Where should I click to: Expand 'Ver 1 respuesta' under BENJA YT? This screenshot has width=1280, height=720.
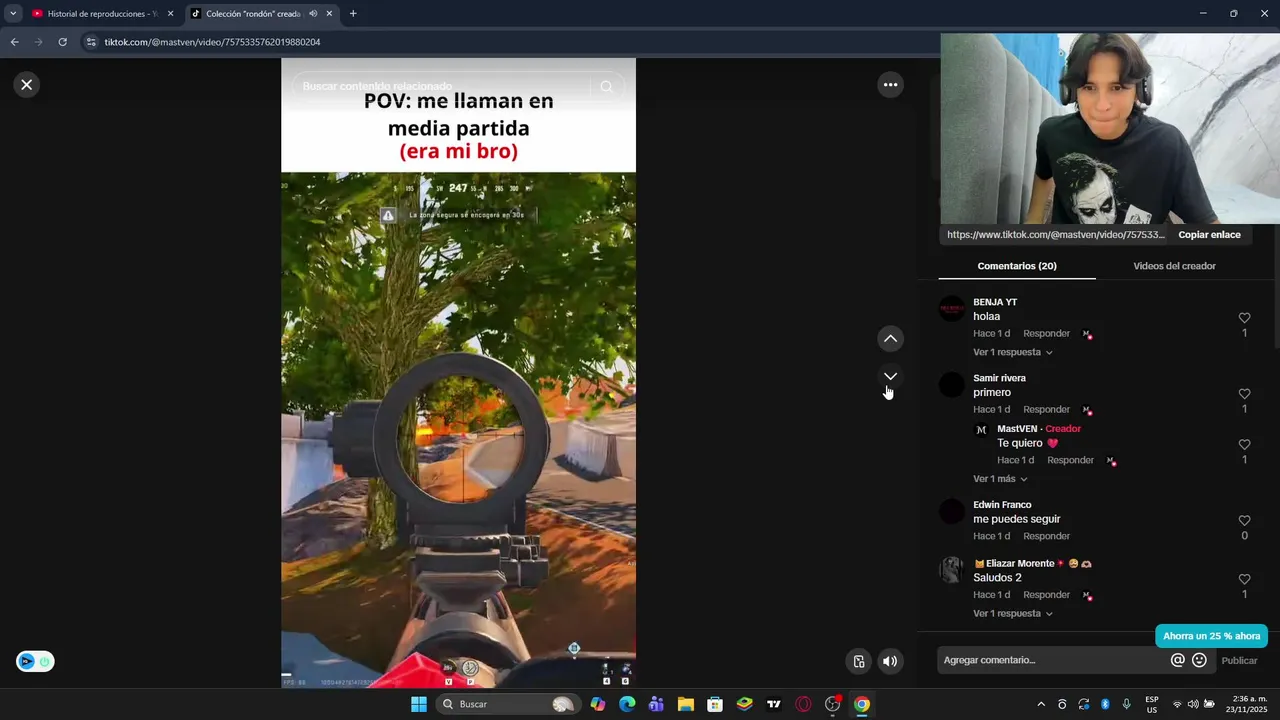point(1012,352)
